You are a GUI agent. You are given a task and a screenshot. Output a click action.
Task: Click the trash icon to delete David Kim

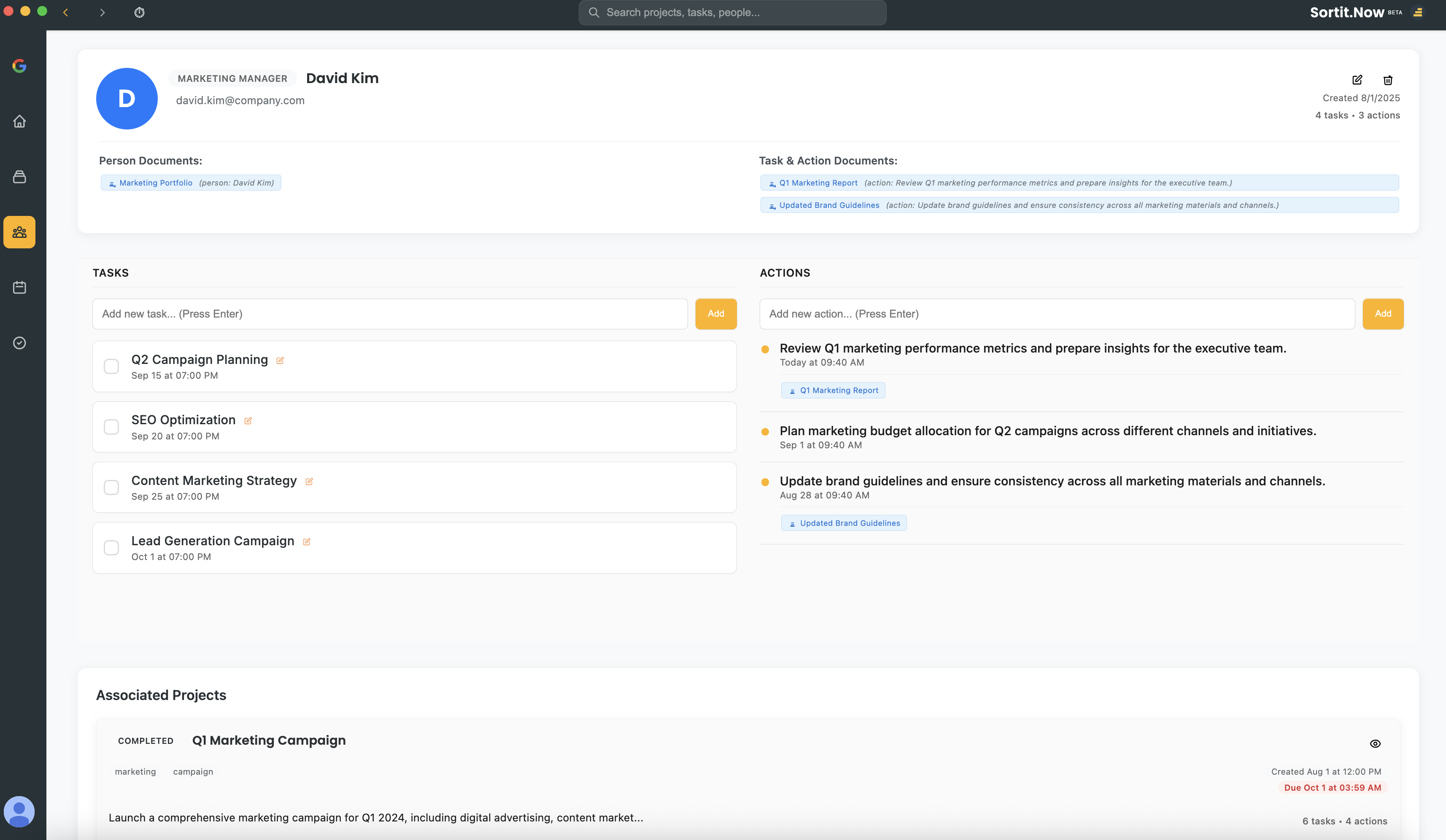pyautogui.click(x=1387, y=80)
